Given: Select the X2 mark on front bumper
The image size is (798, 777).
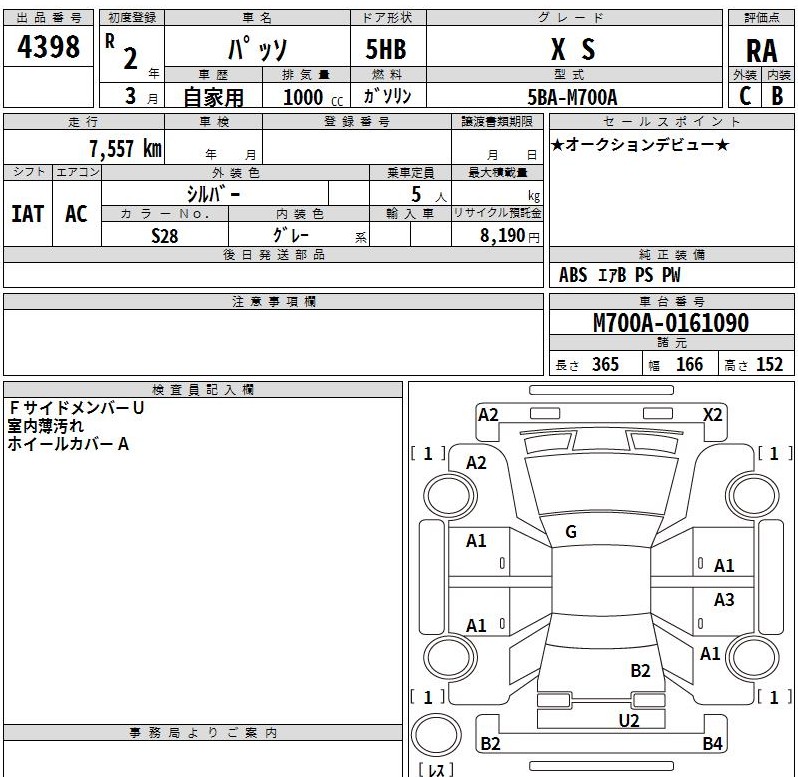Looking at the screenshot, I should tap(712, 415).
